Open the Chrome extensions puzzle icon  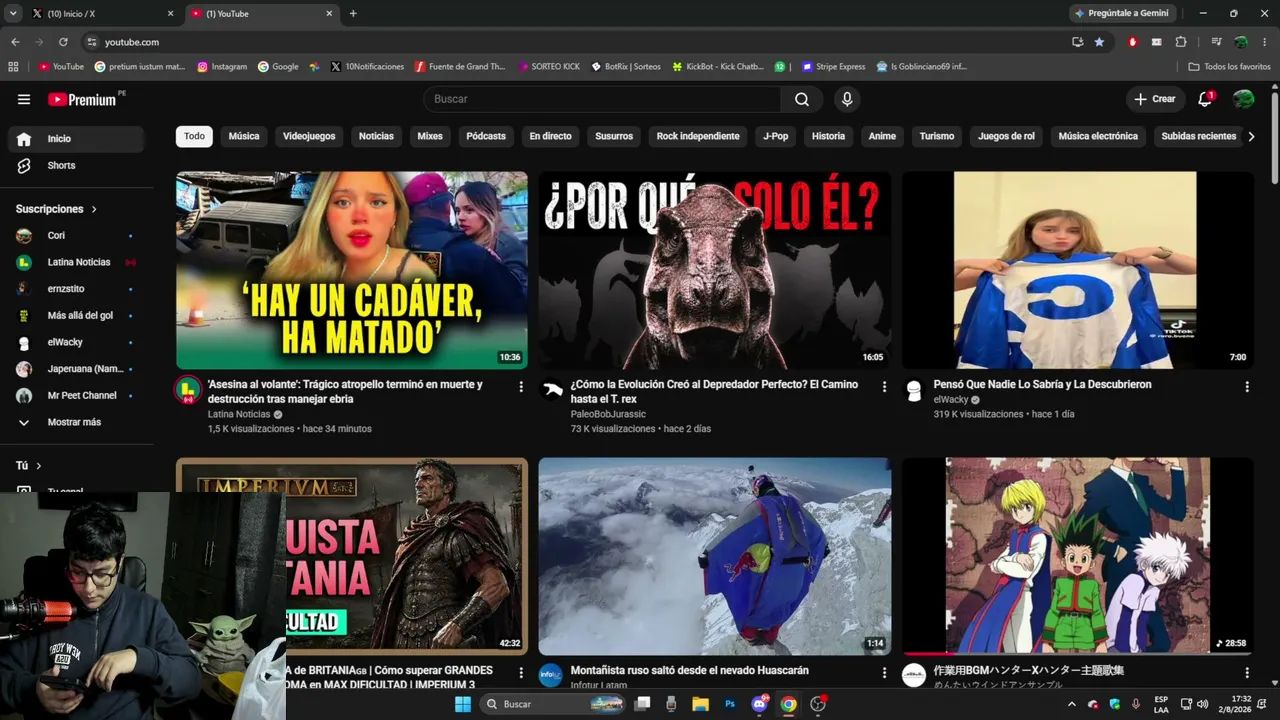pos(1181,42)
